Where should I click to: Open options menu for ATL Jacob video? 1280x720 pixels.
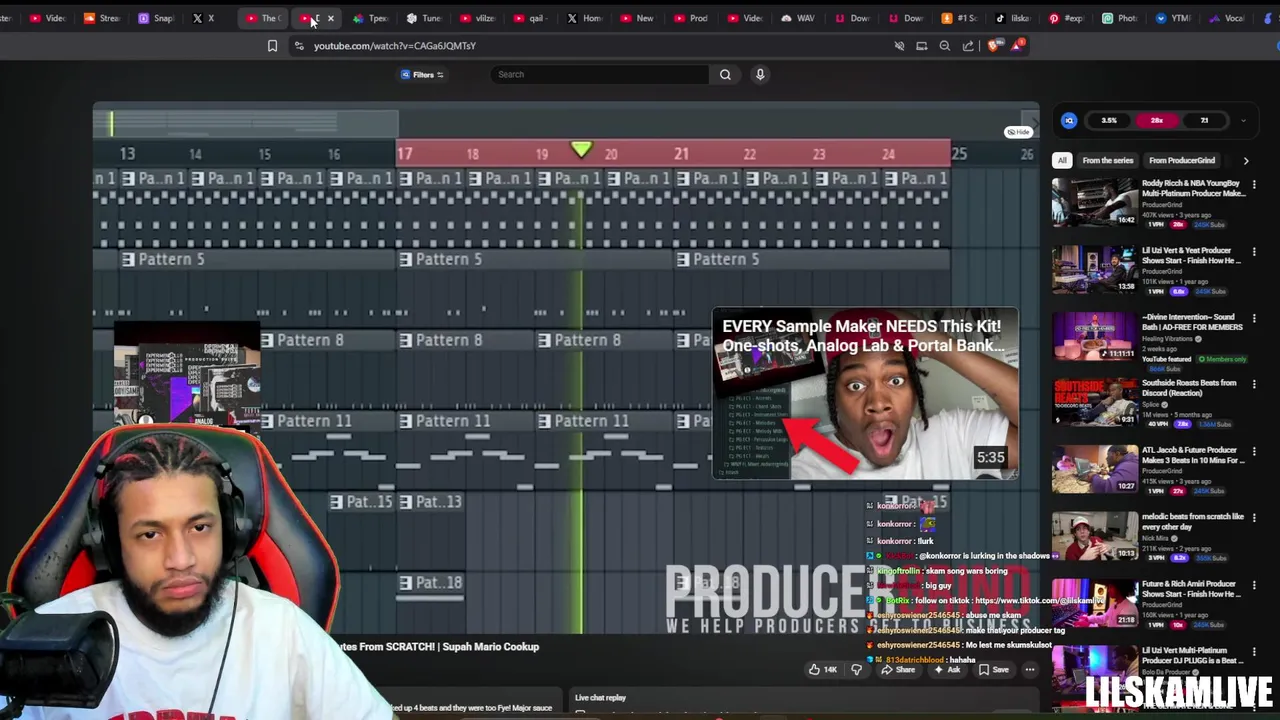(1254, 452)
